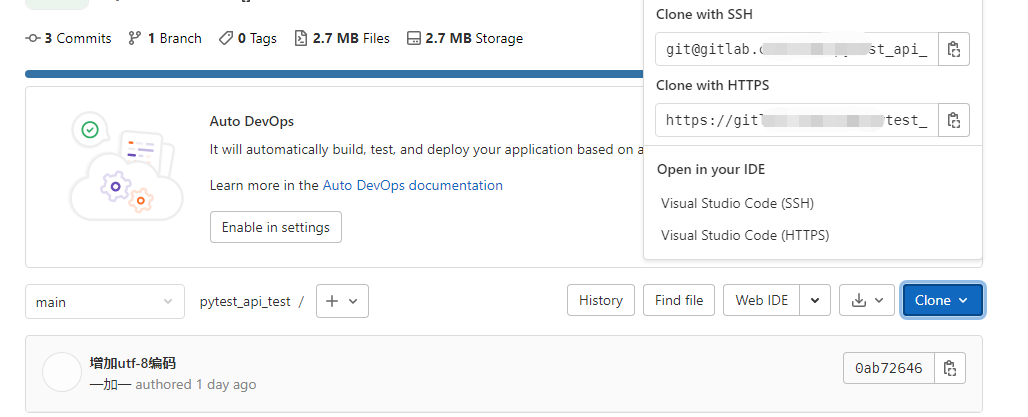The width and height of the screenshot is (1028, 417).
Task: Open the main branch selector dropdown
Action: click(x=104, y=301)
